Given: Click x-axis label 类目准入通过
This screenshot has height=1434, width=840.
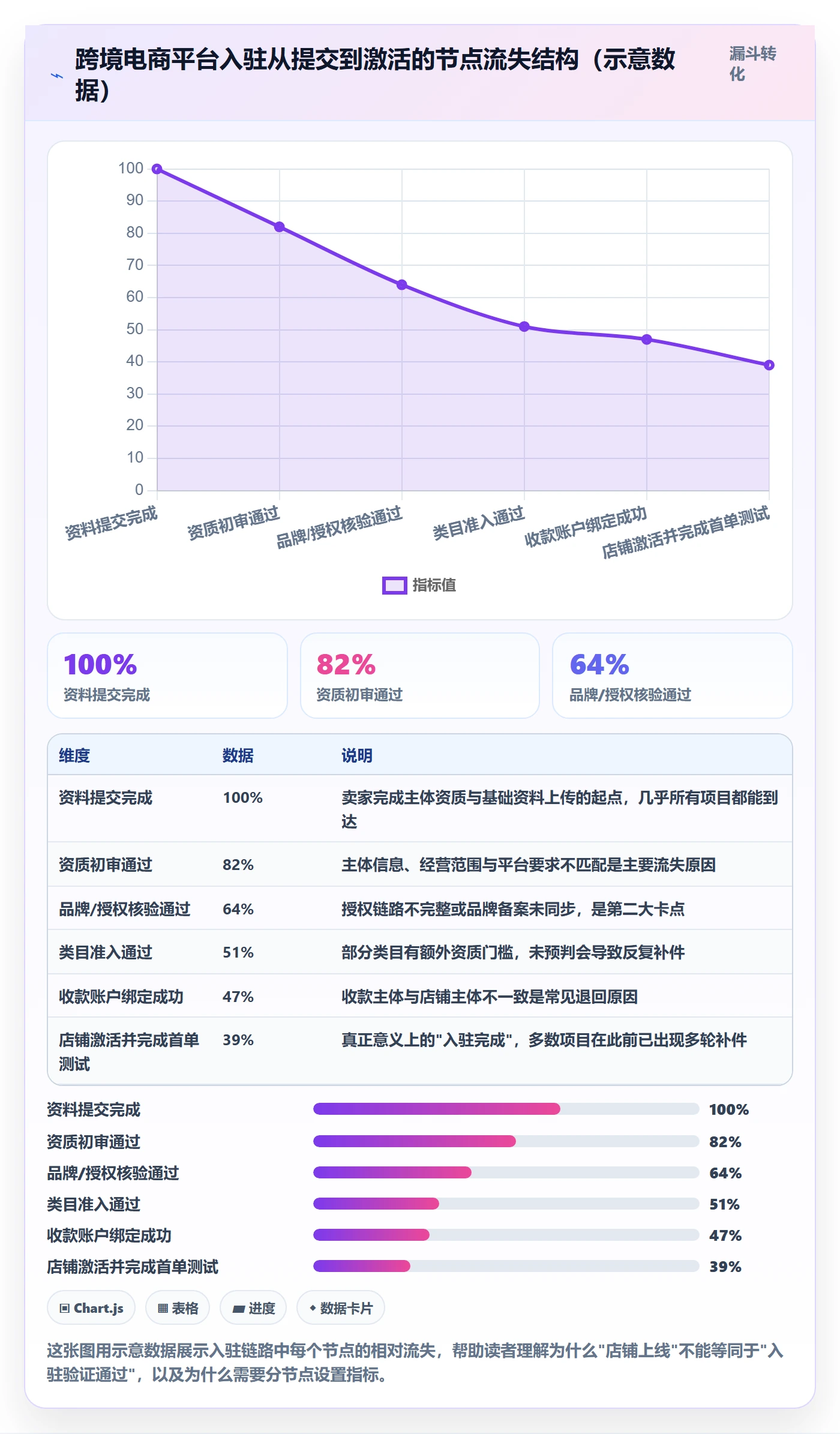Looking at the screenshot, I should [479, 523].
